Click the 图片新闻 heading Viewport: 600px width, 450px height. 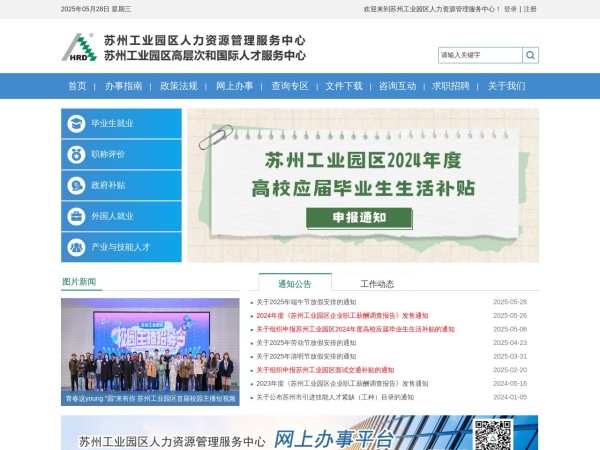(x=79, y=282)
